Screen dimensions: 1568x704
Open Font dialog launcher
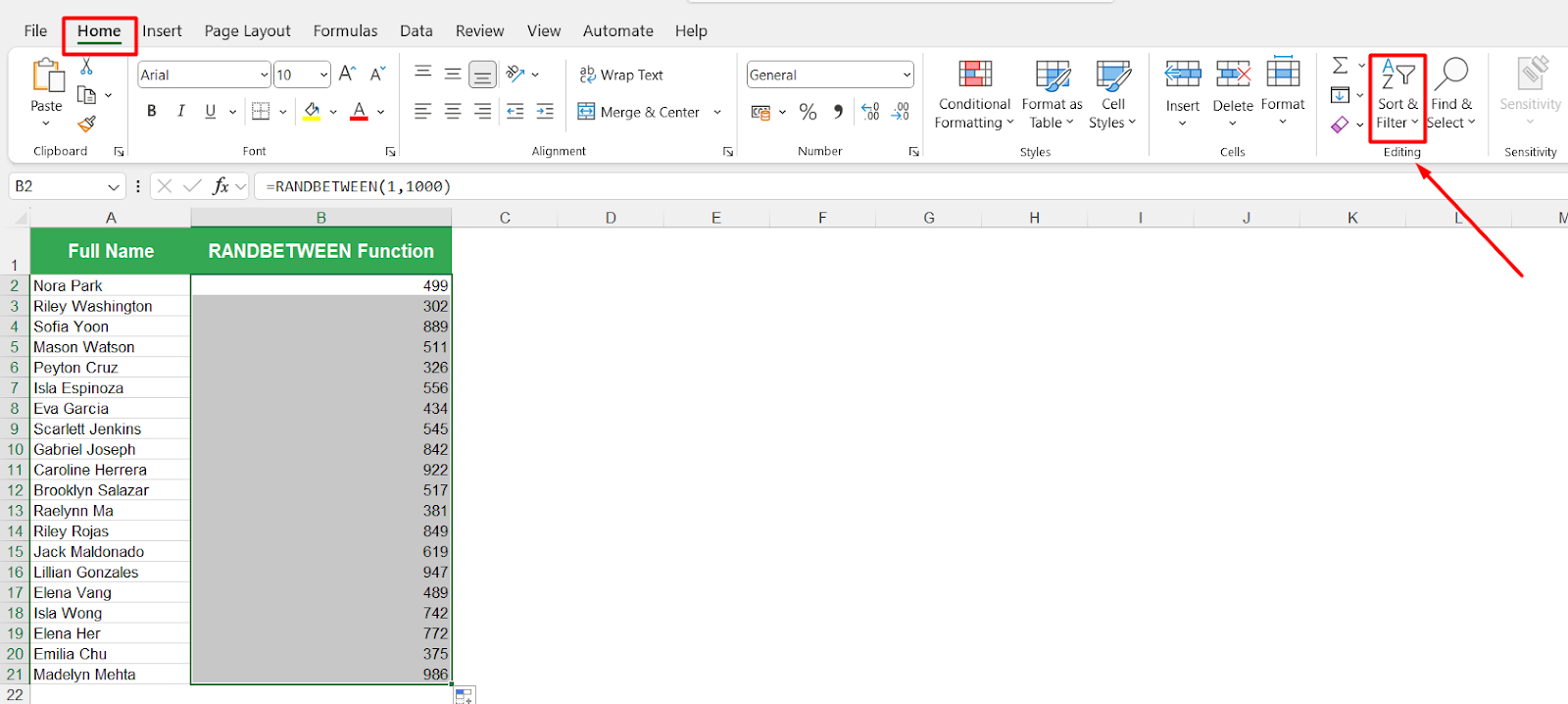point(390,152)
